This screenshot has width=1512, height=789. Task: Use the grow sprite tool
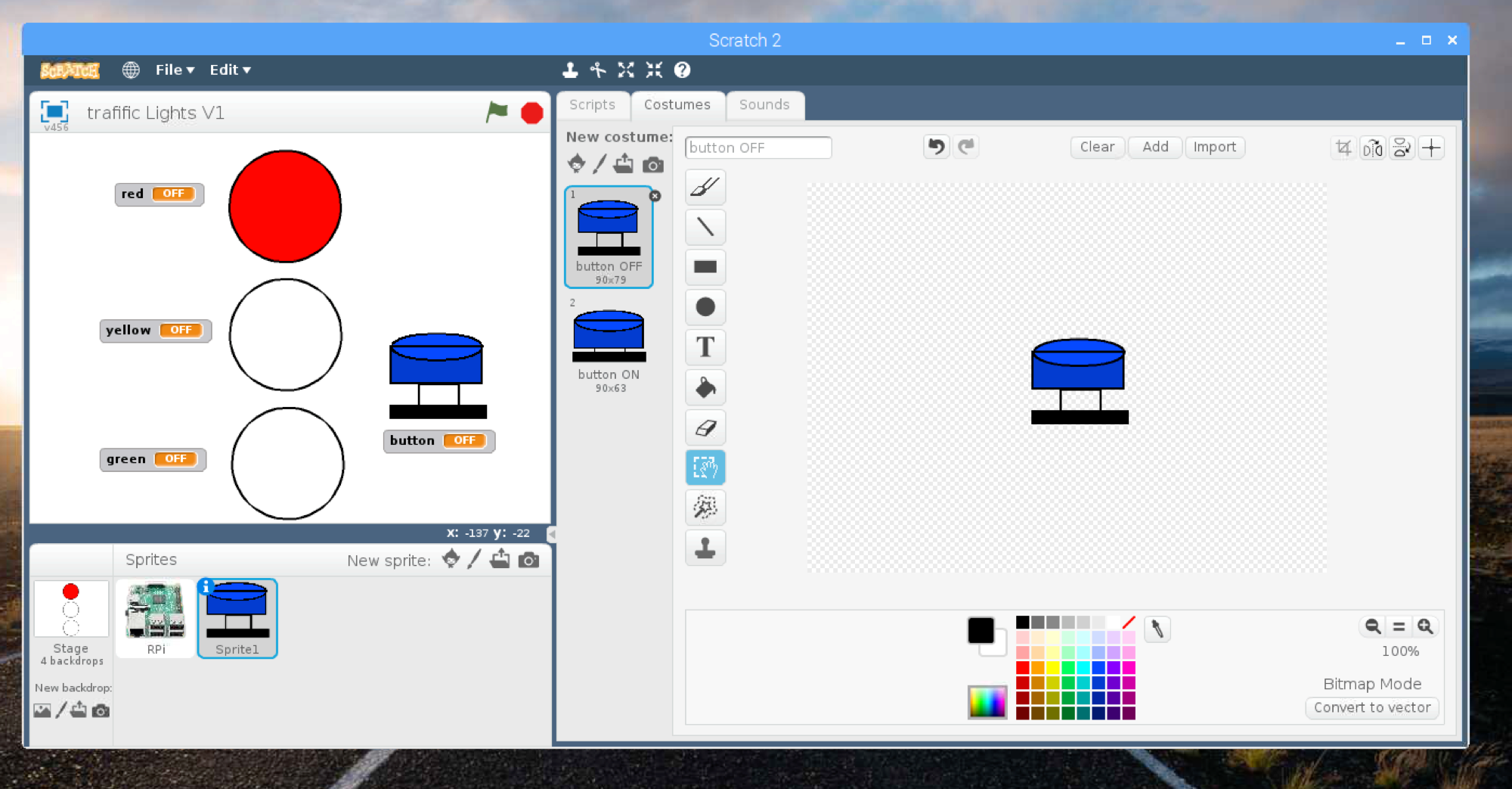[625, 70]
